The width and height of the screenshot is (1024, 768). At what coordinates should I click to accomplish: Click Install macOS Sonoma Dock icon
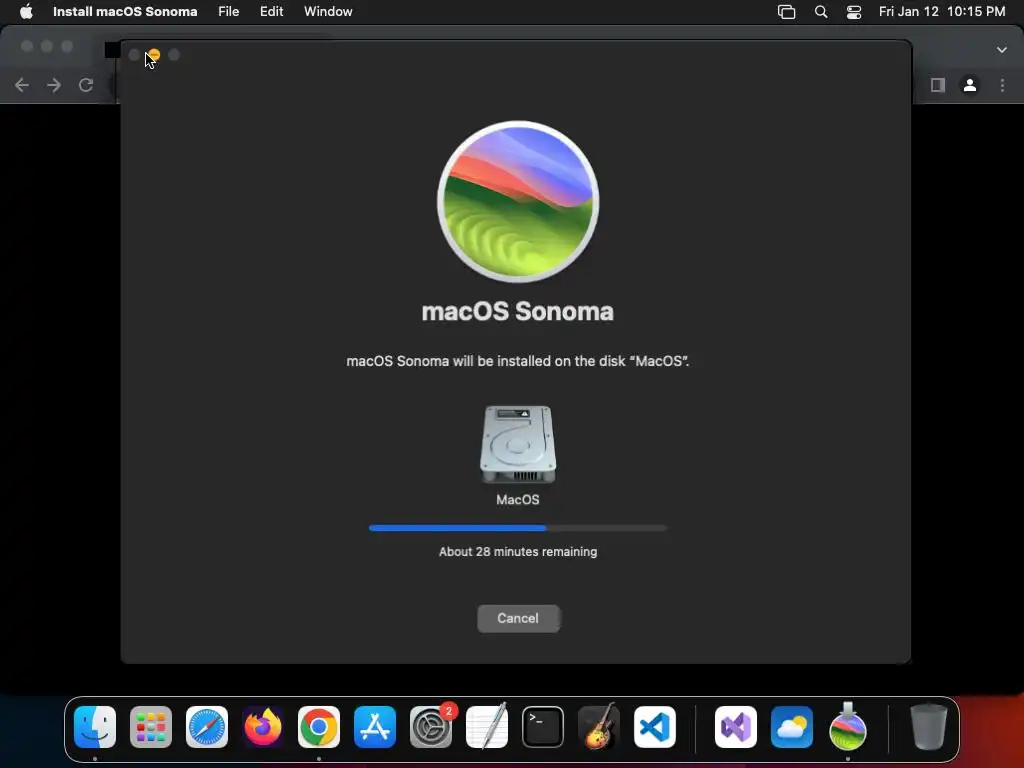848,727
